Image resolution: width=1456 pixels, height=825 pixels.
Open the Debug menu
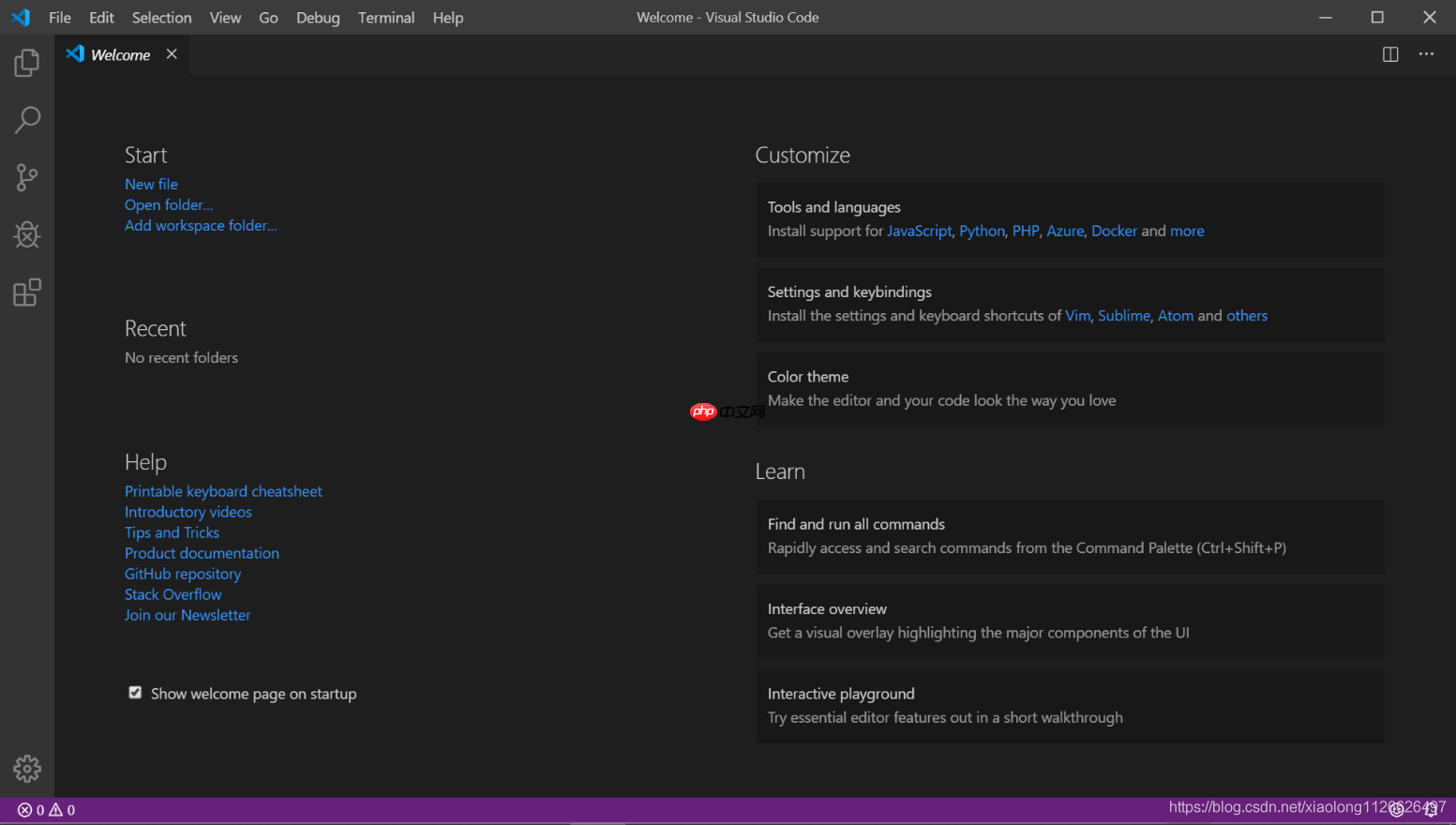coord(318,17)
